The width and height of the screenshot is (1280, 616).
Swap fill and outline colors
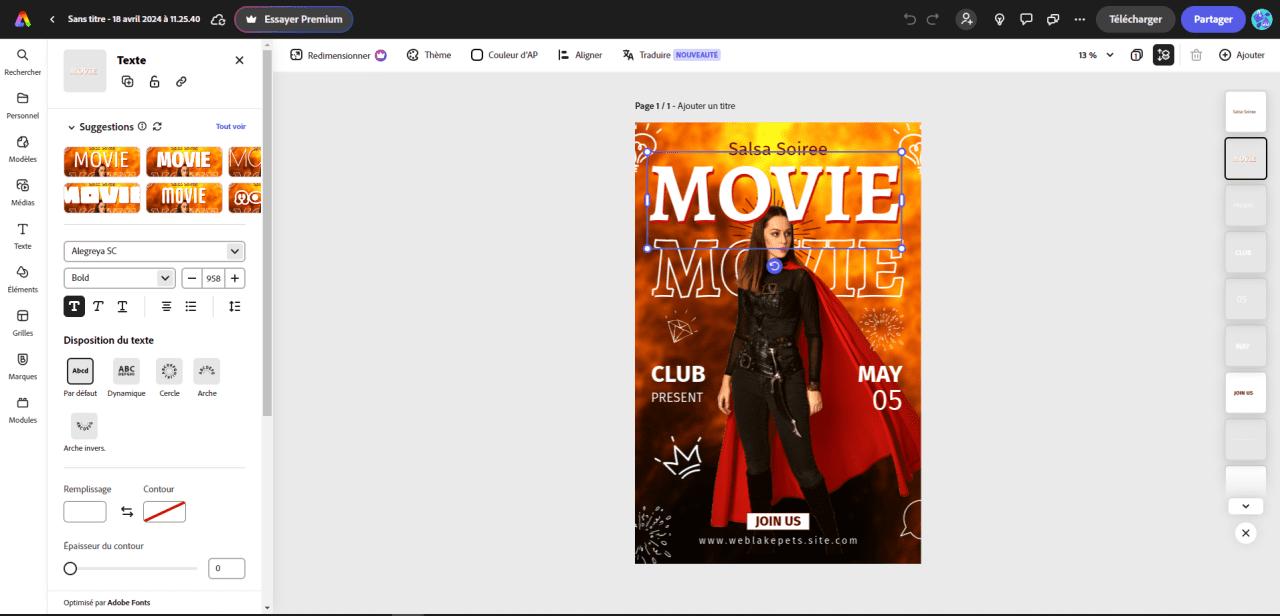click(x=127, y=511)
